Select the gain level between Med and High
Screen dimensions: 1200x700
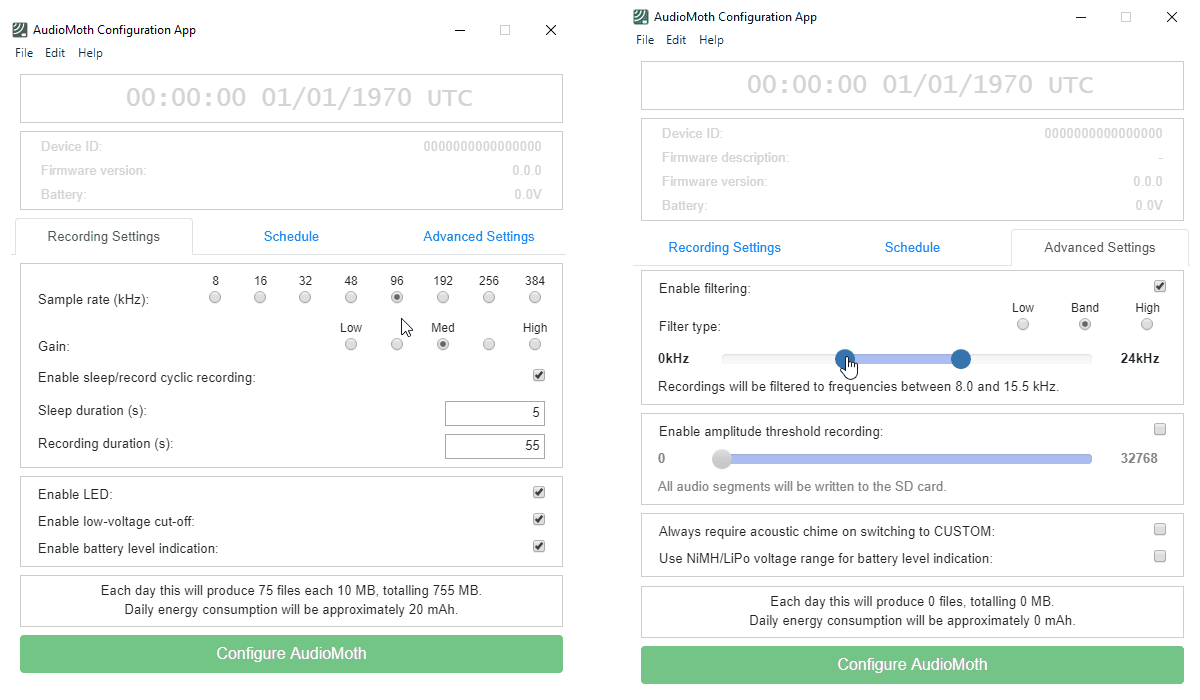[x=489, y=344]
